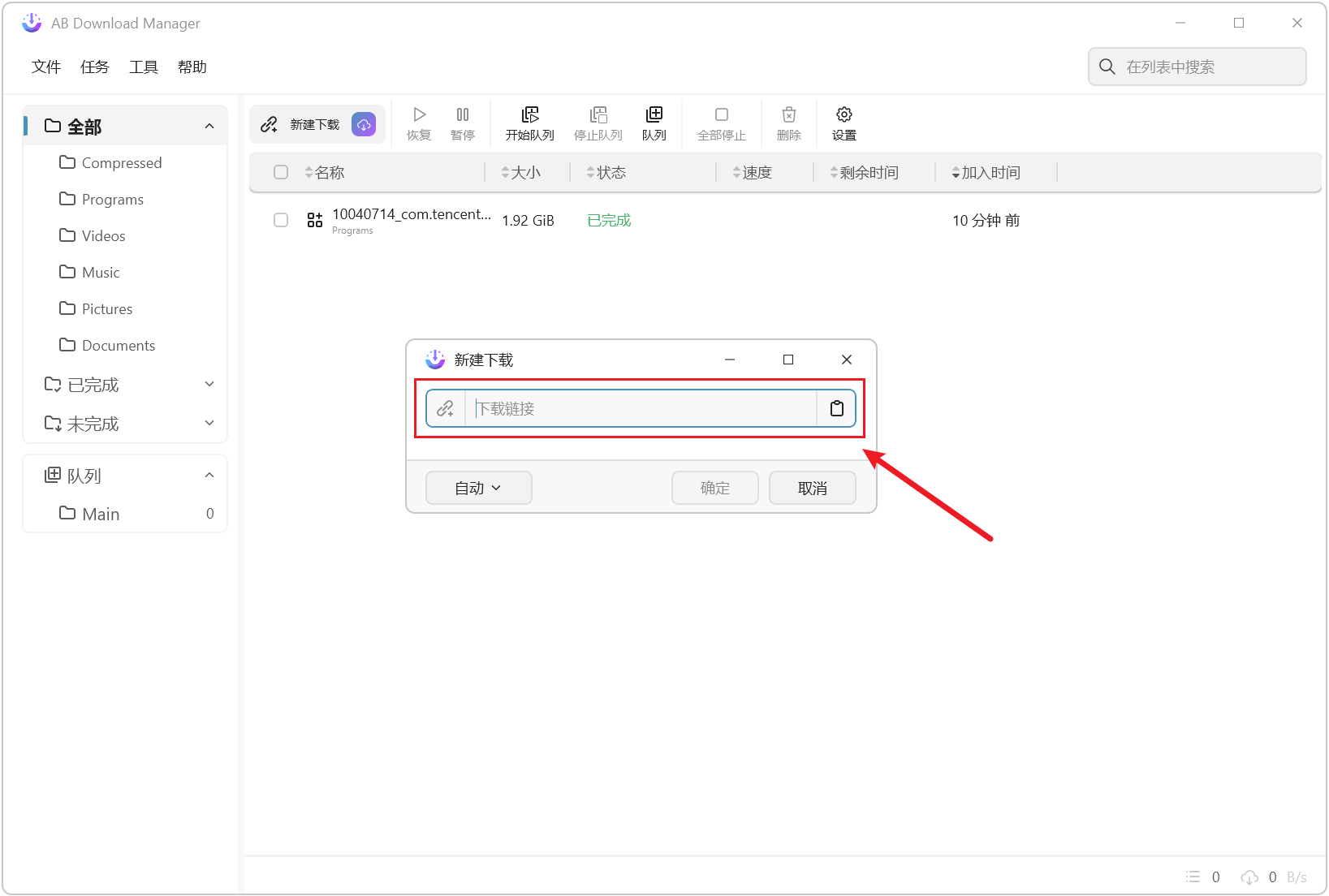Click the 暂停 pause icon

click(x=463, y=114)
